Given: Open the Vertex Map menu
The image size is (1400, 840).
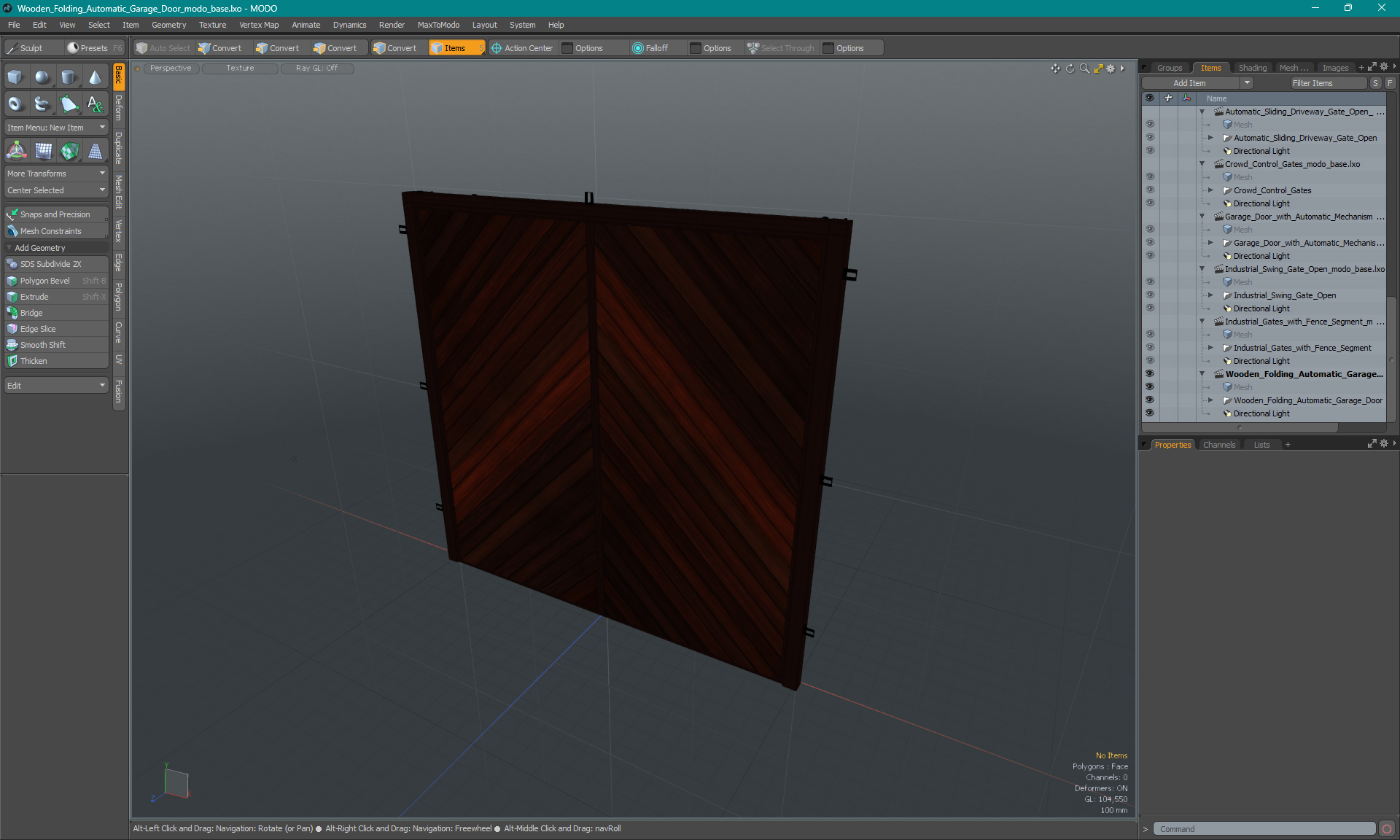Looking at the screenshot, I should [x=259, y=25].
